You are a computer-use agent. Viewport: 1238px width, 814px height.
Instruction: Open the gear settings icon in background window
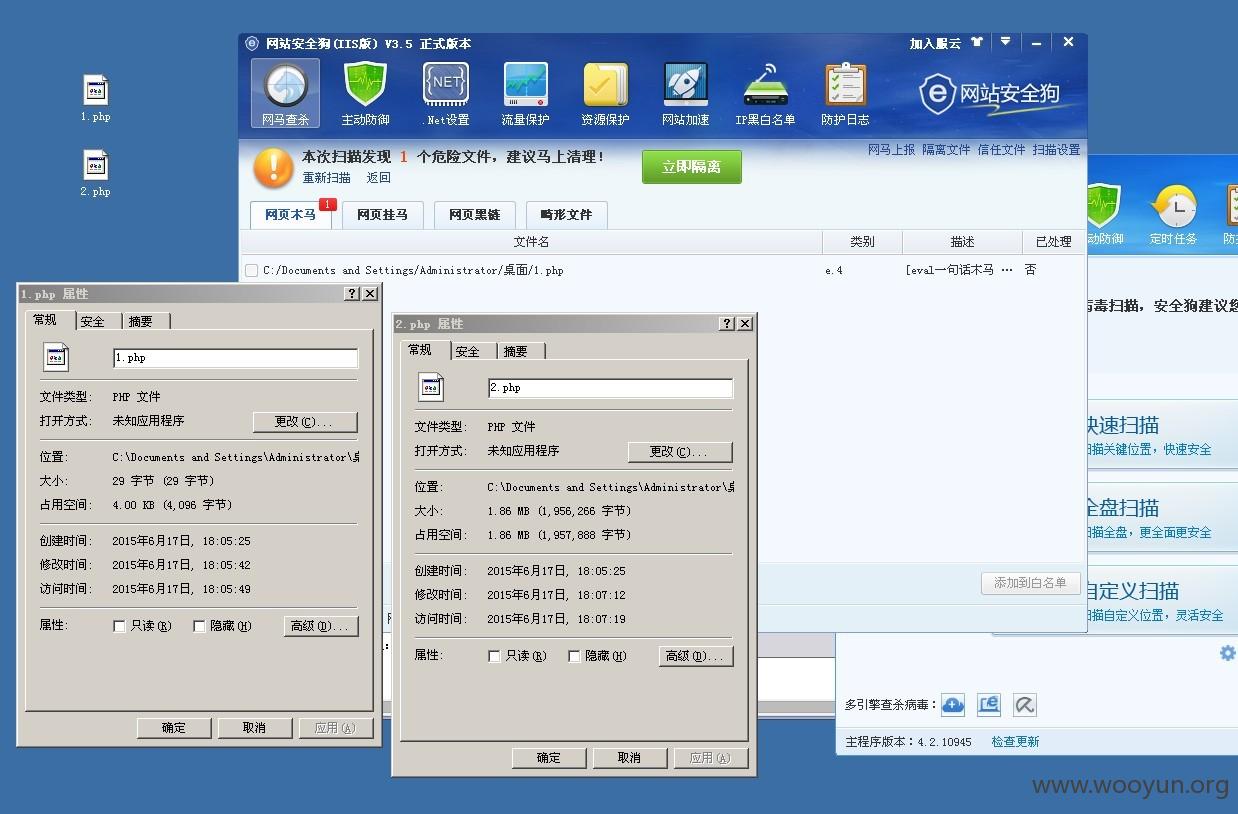pos(1227,653)
